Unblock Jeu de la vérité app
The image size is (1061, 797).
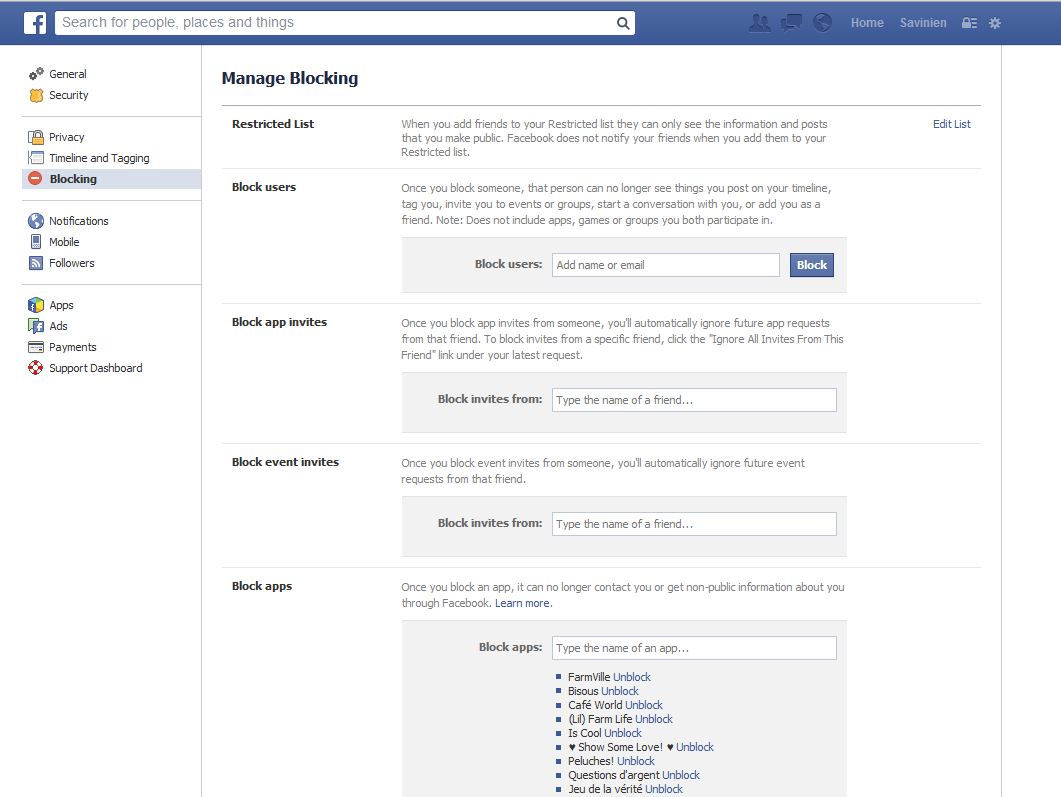tap(664, 789)
